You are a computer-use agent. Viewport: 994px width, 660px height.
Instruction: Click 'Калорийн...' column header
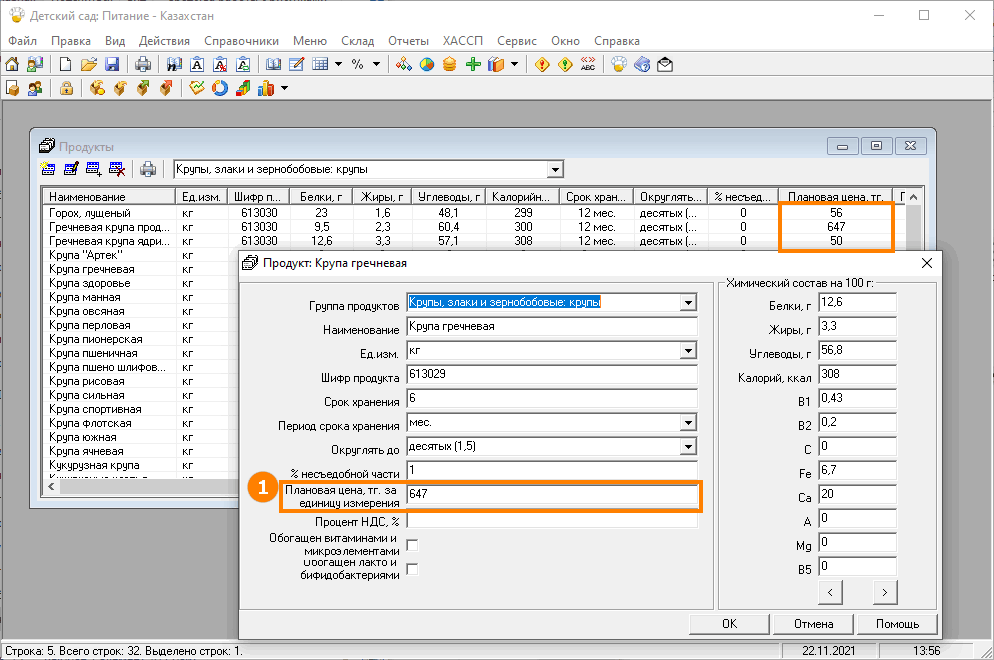tap(522, 197)
